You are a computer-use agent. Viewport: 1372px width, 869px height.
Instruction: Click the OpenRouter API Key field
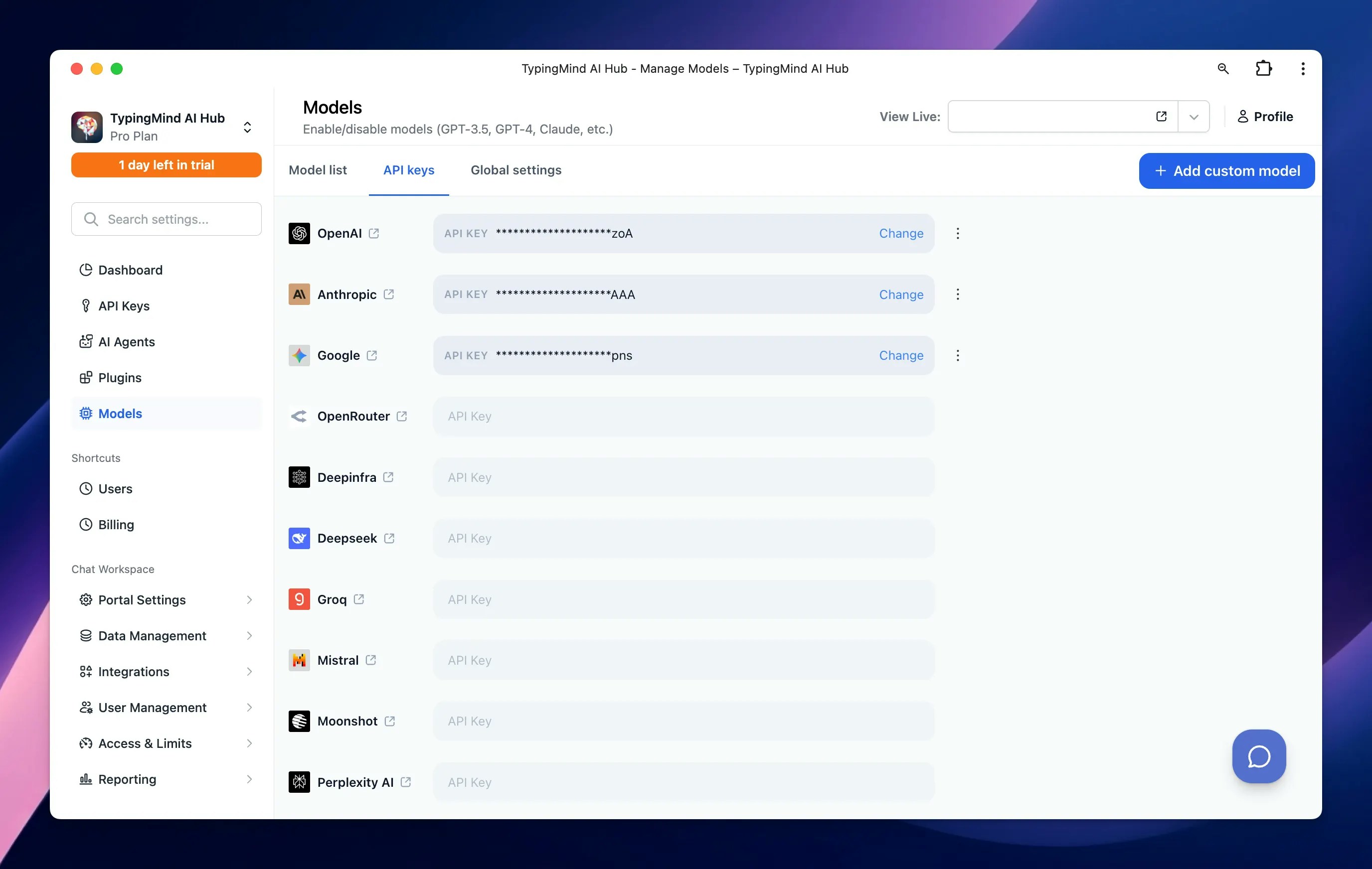pos(684,416)
